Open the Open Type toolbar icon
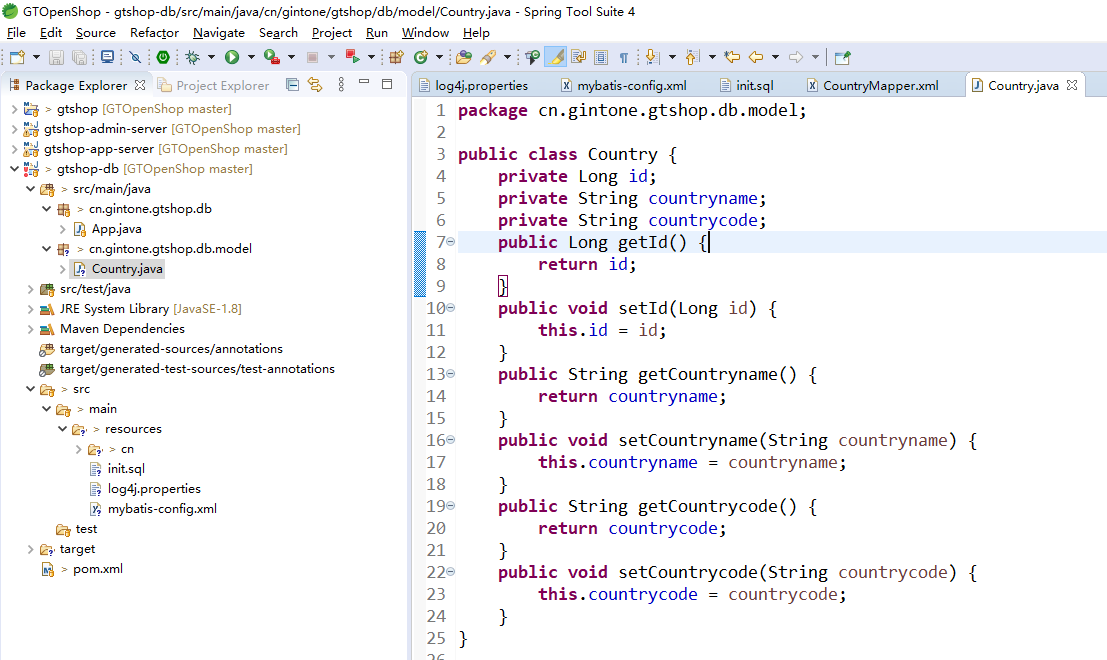Image resolution: width=1107 pixels, height=660 pixels. click(x=463, y=58)
